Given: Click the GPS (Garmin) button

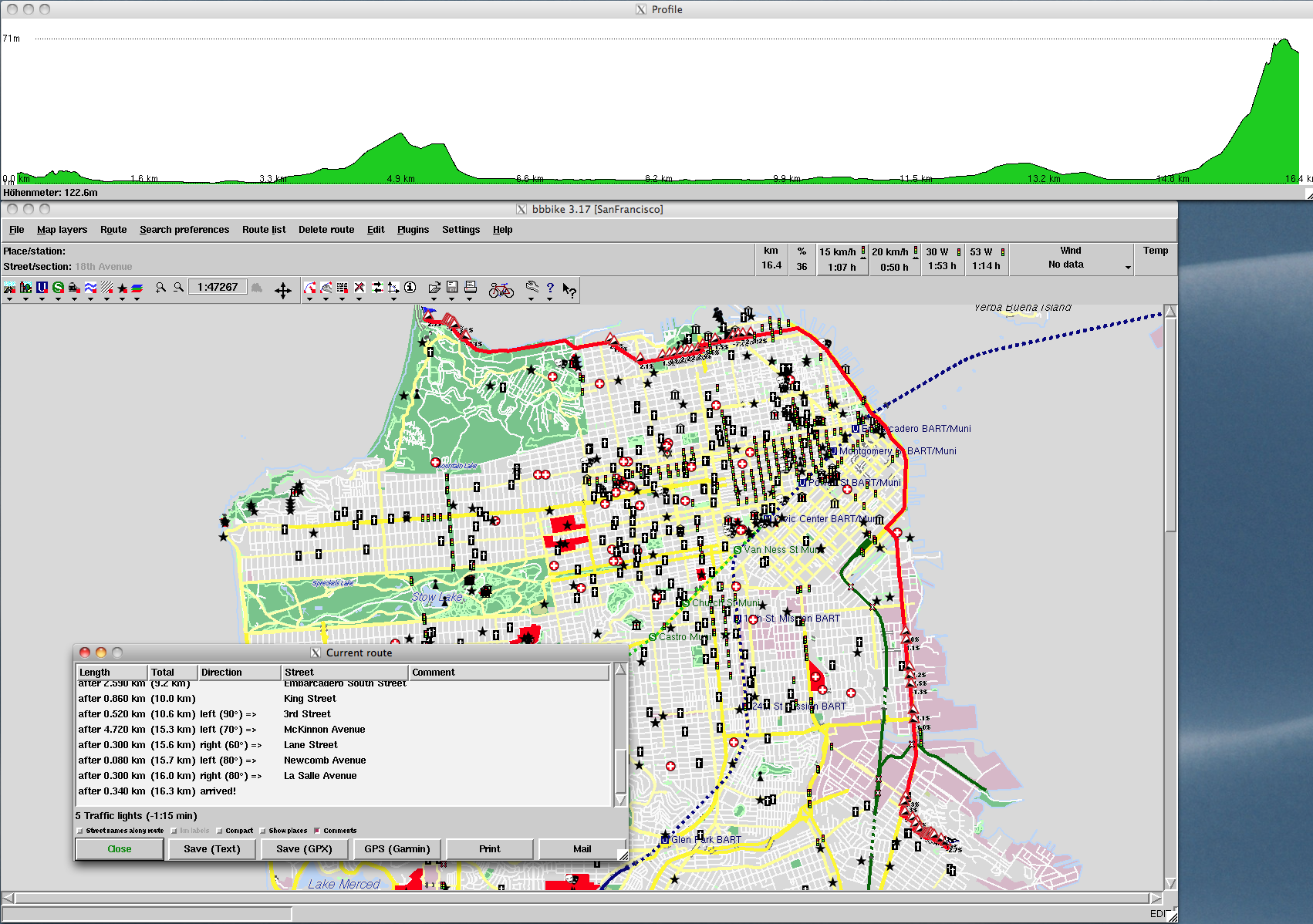Looking at the screenshot, I should pos(397,849).
